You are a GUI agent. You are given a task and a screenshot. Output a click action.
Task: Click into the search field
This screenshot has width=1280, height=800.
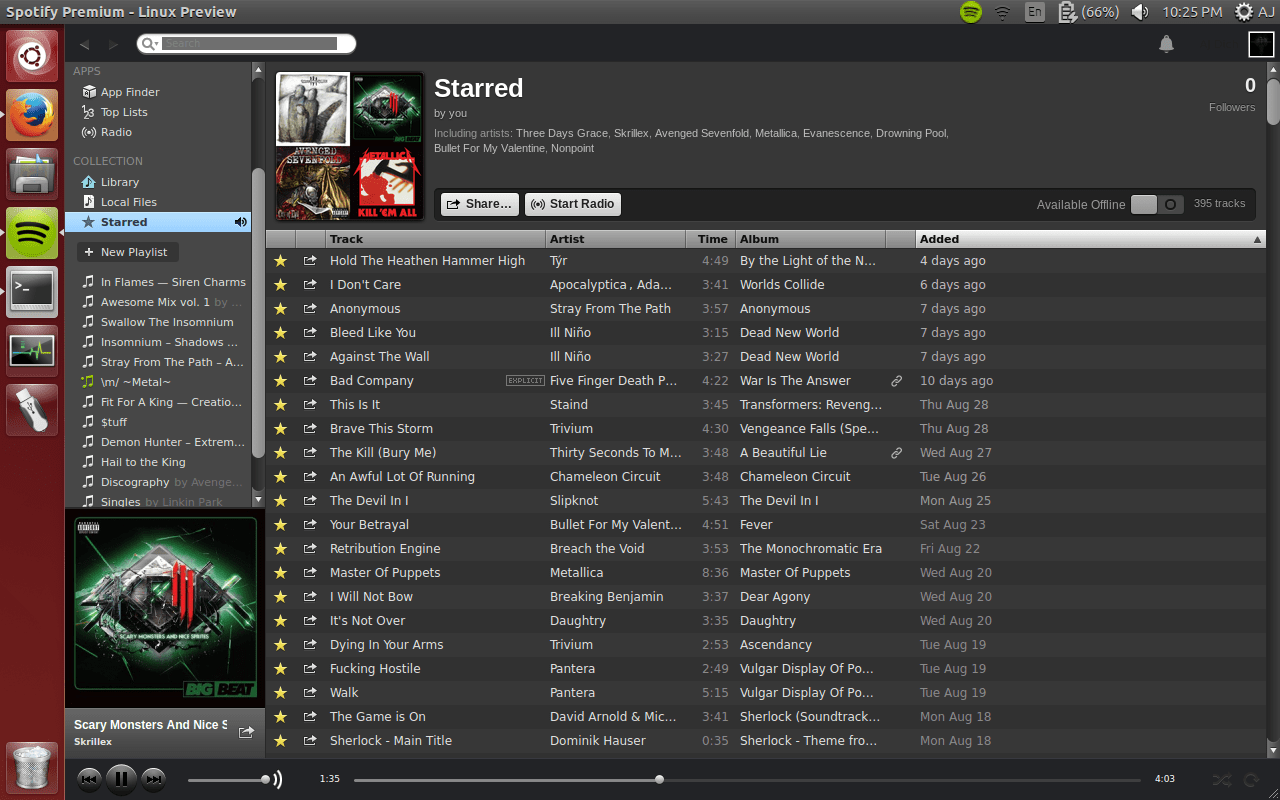pyautogui.click(x=250, y=44)
